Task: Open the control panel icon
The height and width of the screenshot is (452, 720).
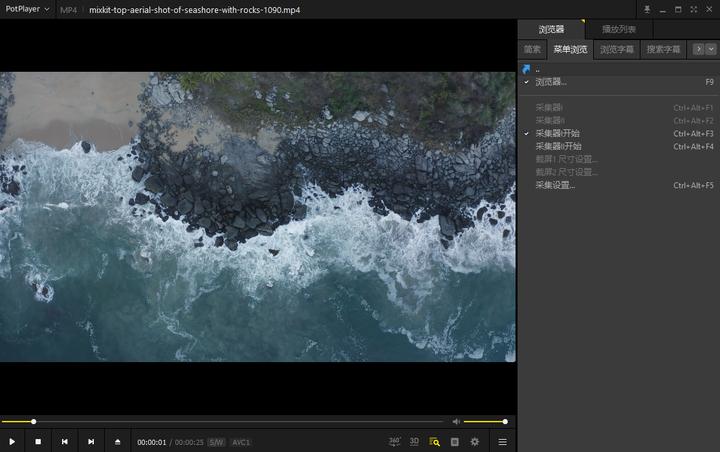Action: [455, 441]
